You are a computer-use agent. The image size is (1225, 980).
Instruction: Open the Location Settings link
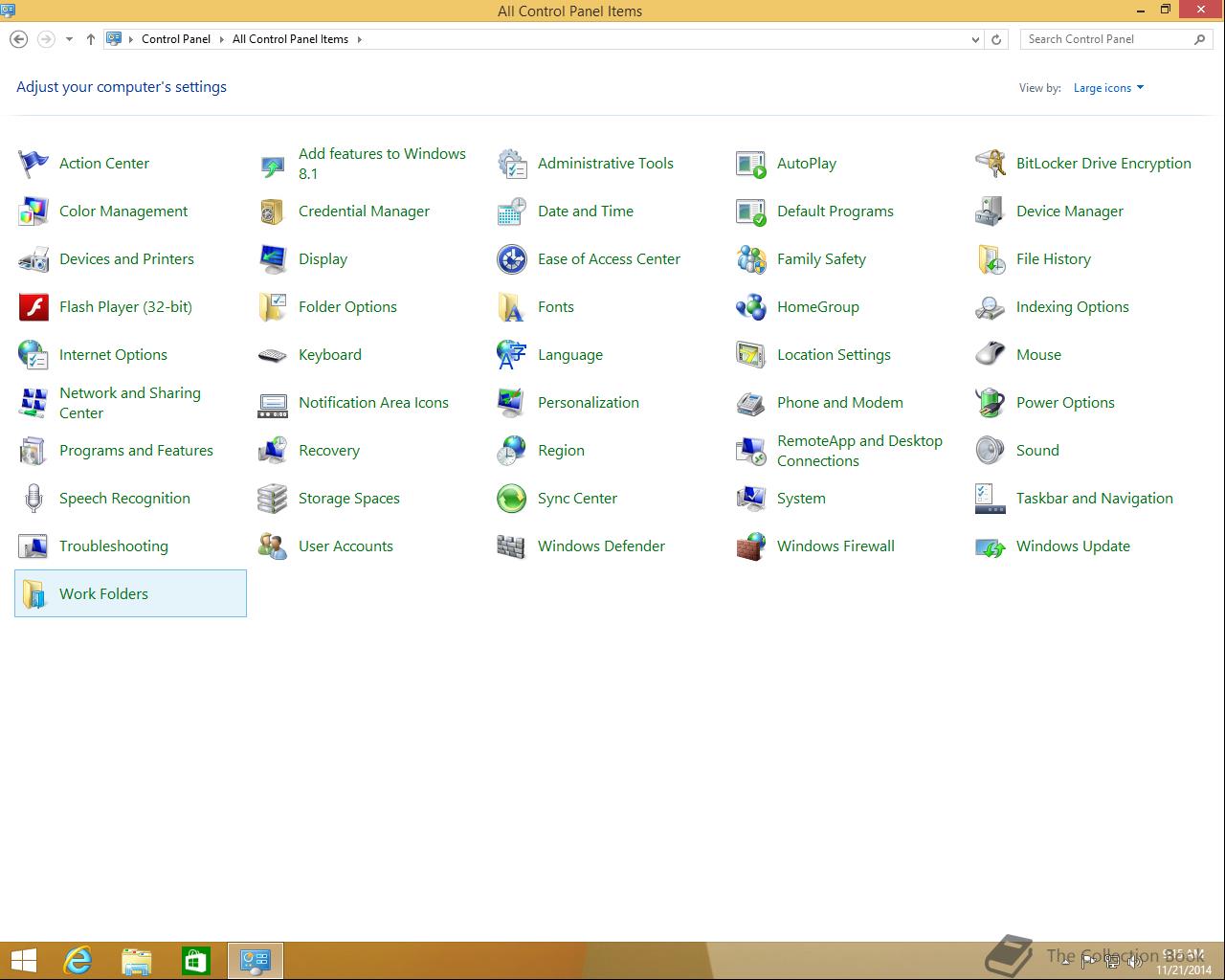(x=834, y=355)
